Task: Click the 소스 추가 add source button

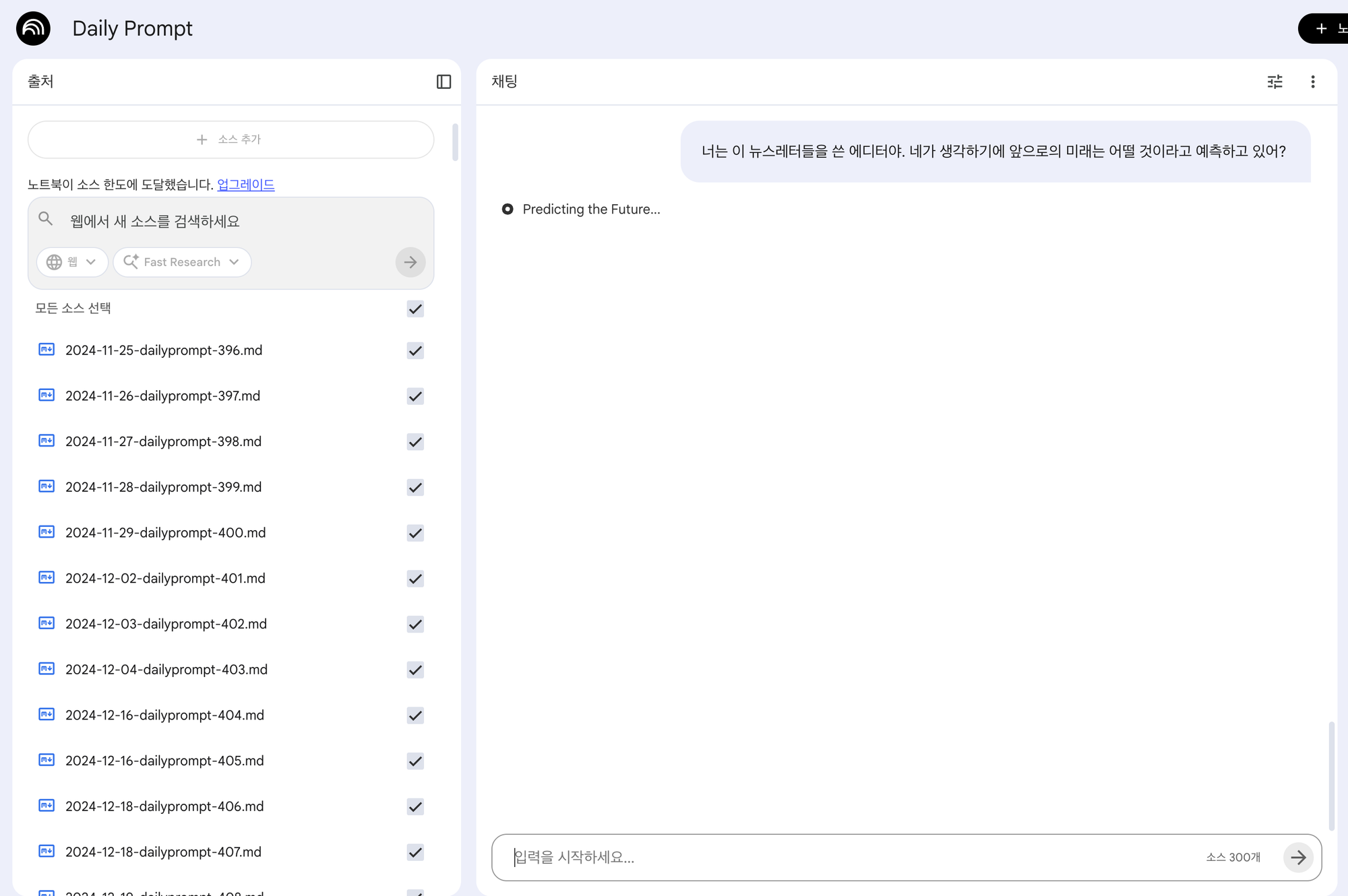Action: coord(231,139)
